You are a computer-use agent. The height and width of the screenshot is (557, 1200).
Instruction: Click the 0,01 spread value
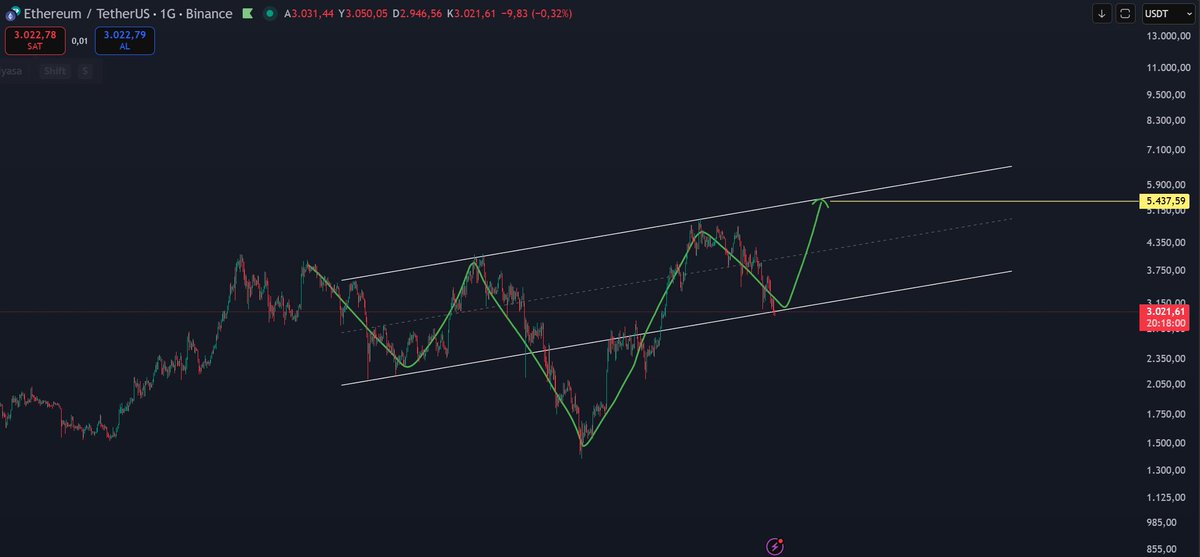80,41
